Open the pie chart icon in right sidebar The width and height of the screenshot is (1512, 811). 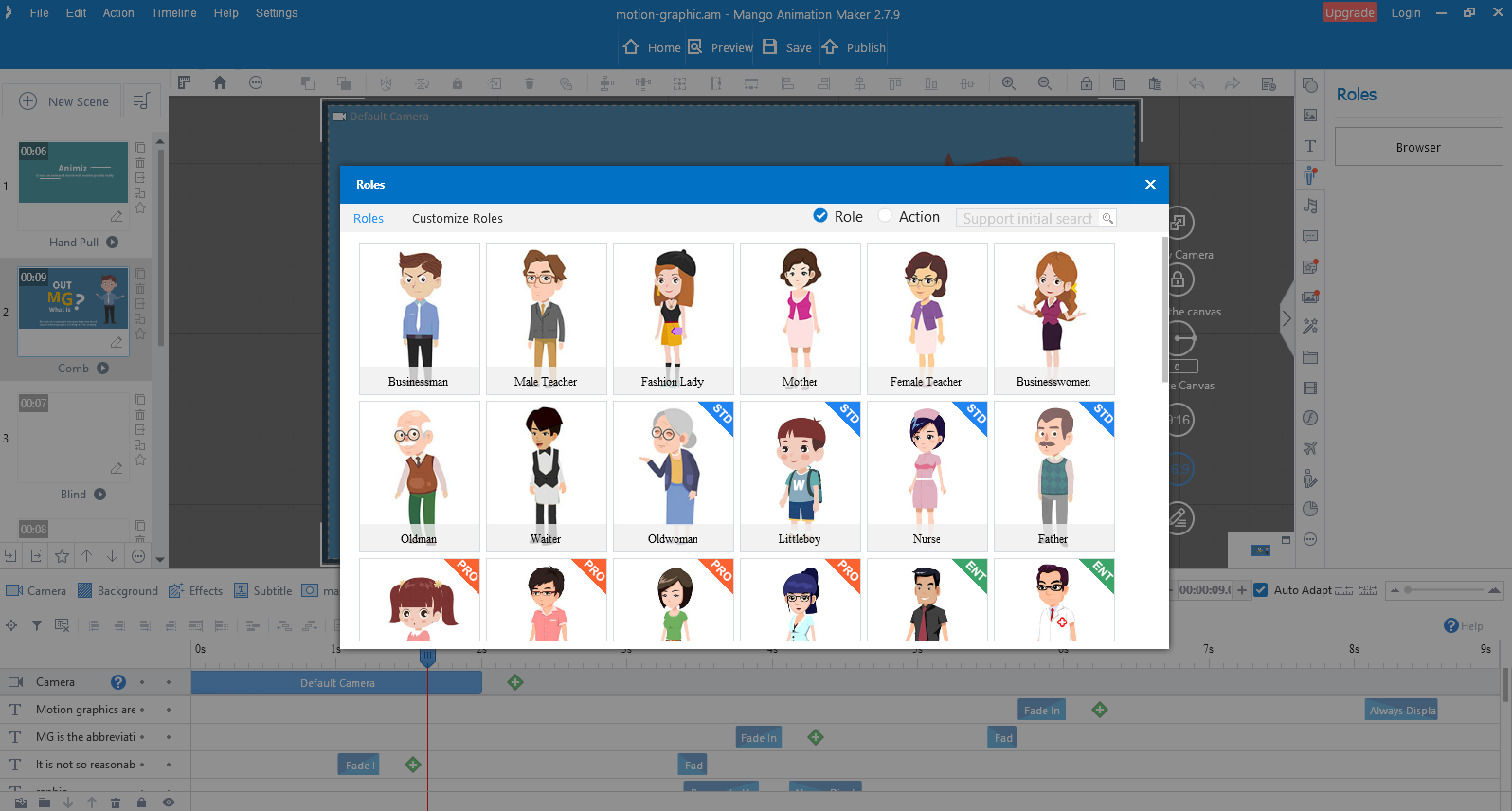click(x=1310, y=509)
